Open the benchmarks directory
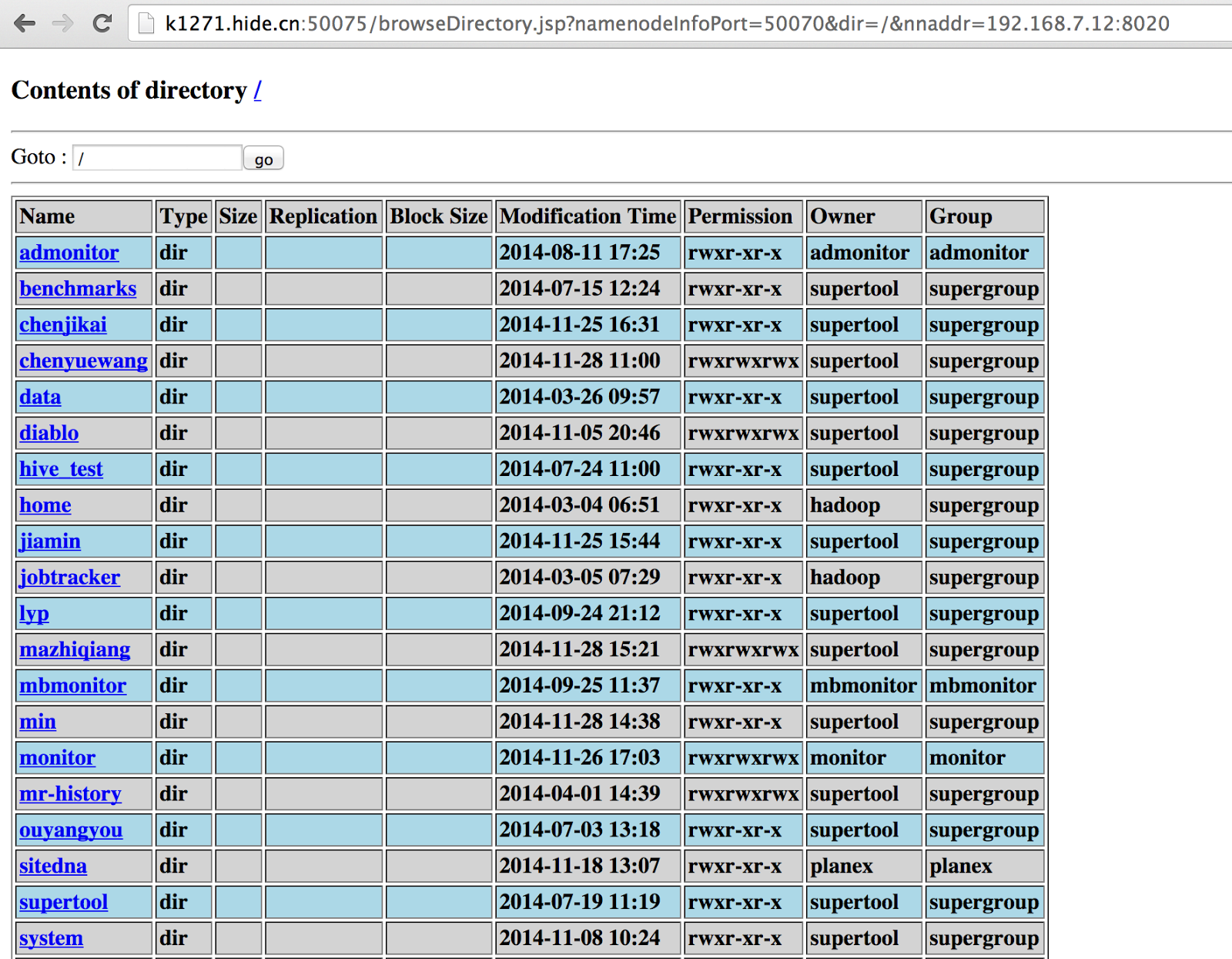 click(78, 289)
